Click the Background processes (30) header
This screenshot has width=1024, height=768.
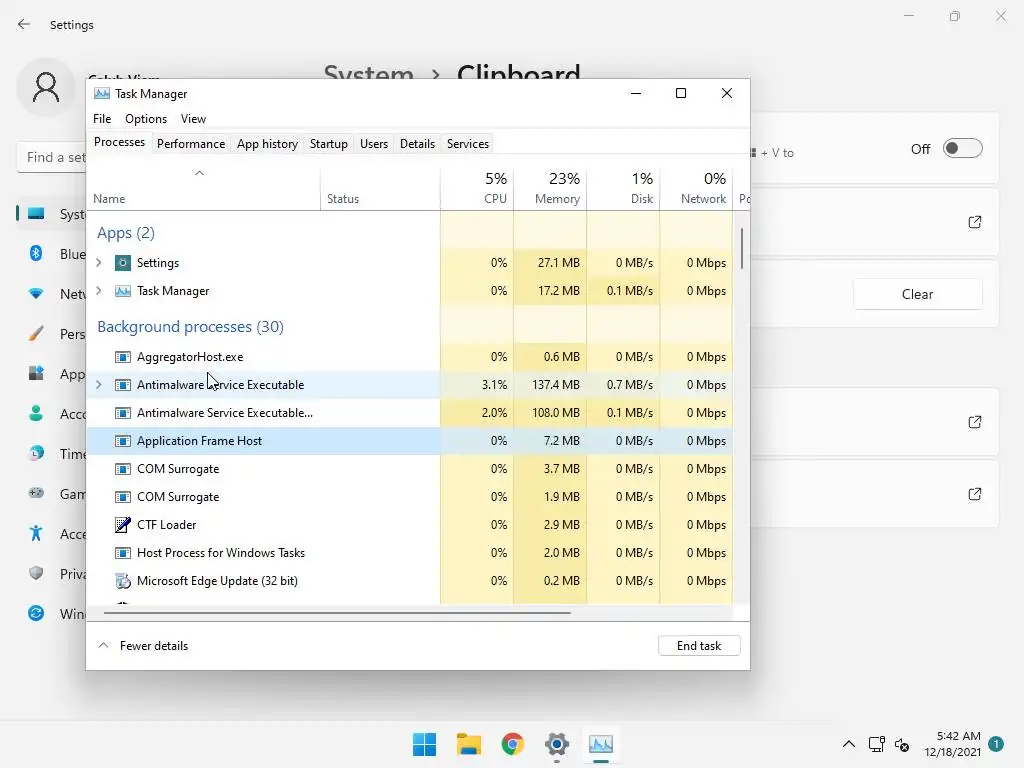[x=190, y=327]
